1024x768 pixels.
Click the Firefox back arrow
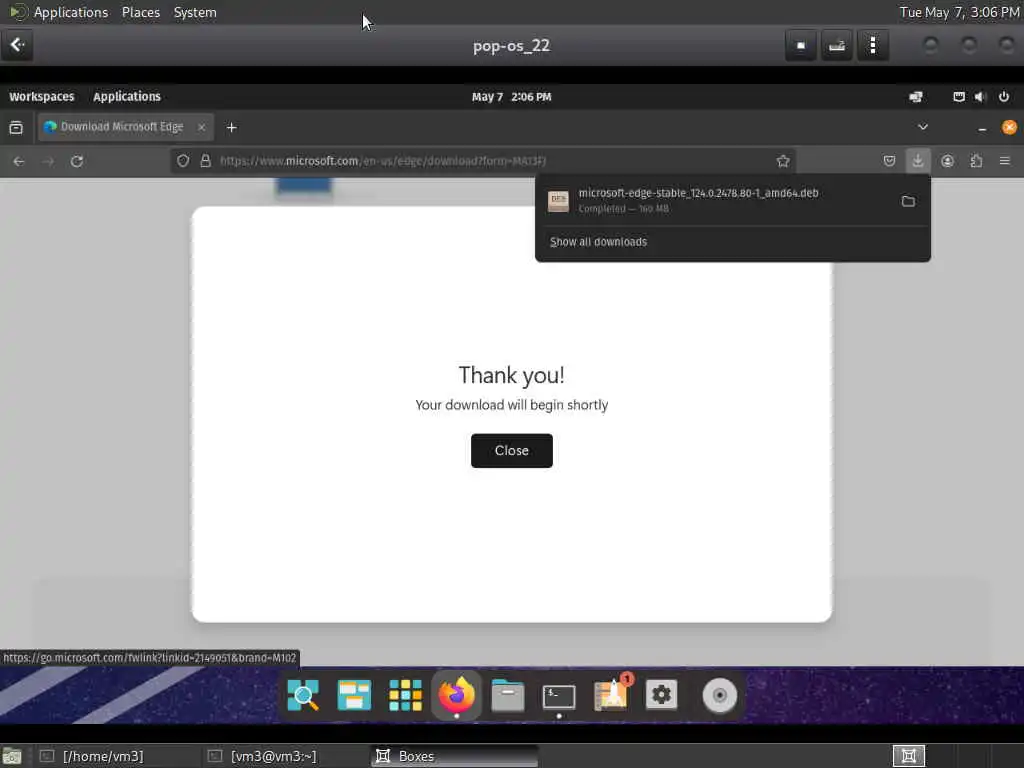19,161
